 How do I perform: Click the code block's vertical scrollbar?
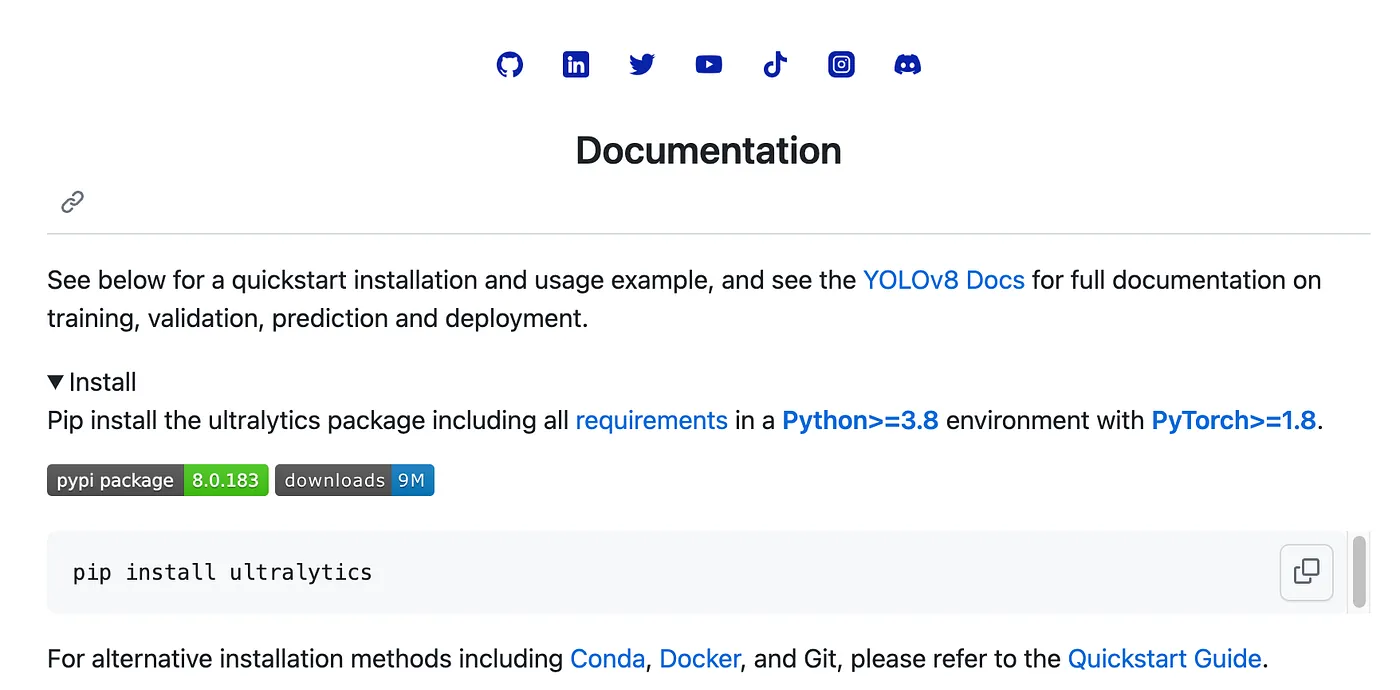click(1359, 572)
